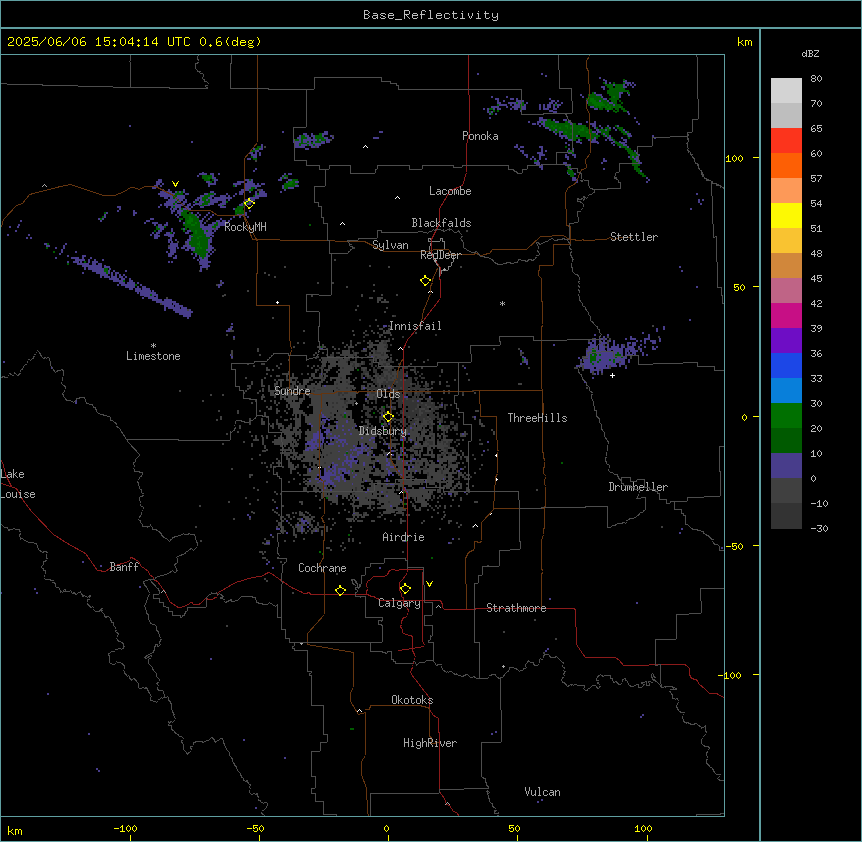This screenshot has height=842, width=862.
Task: Select the red 60-65 dBZ legend color
Action: click(x=786, y=141)
